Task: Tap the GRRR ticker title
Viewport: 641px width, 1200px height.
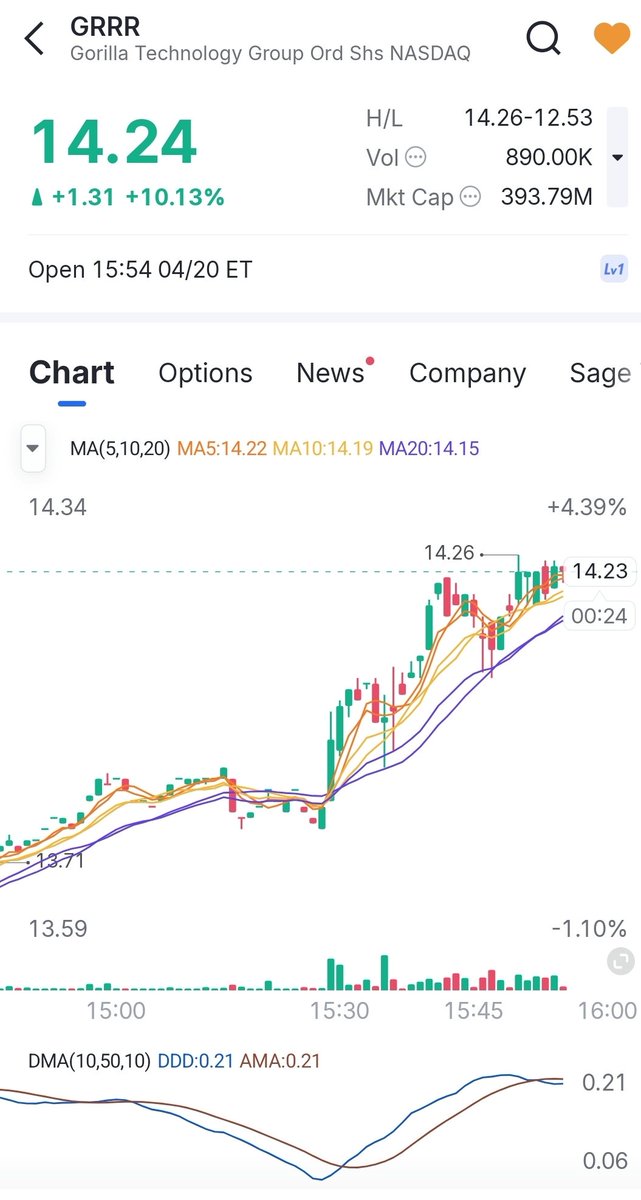Action: [105, 26]
